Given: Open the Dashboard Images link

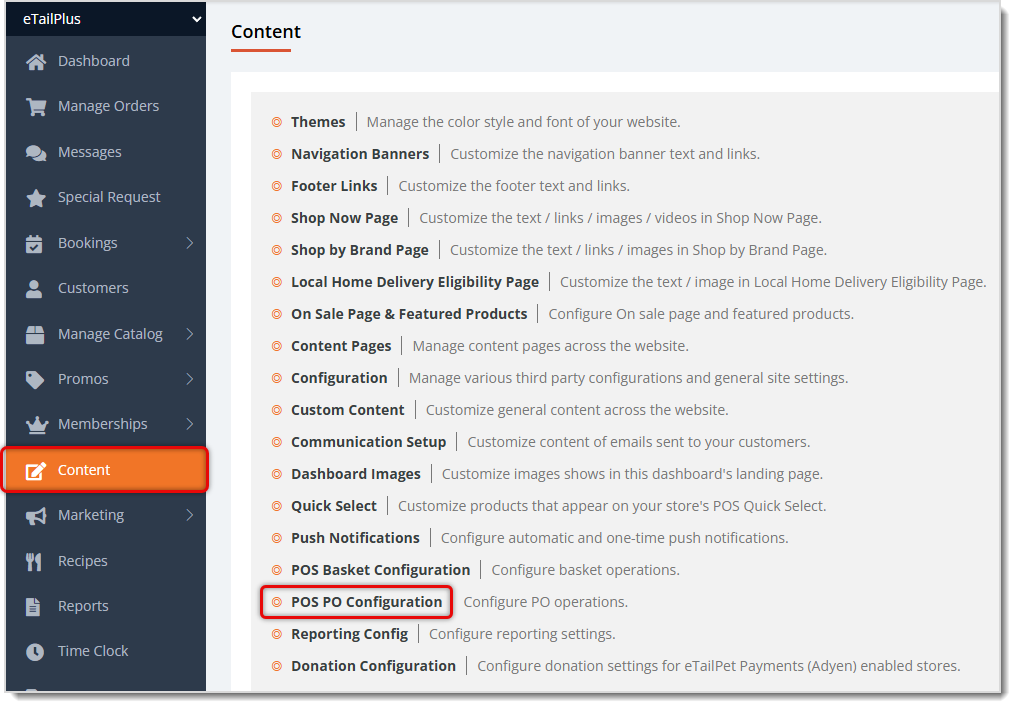Looking at the screenshot, I should click(356, 474).
